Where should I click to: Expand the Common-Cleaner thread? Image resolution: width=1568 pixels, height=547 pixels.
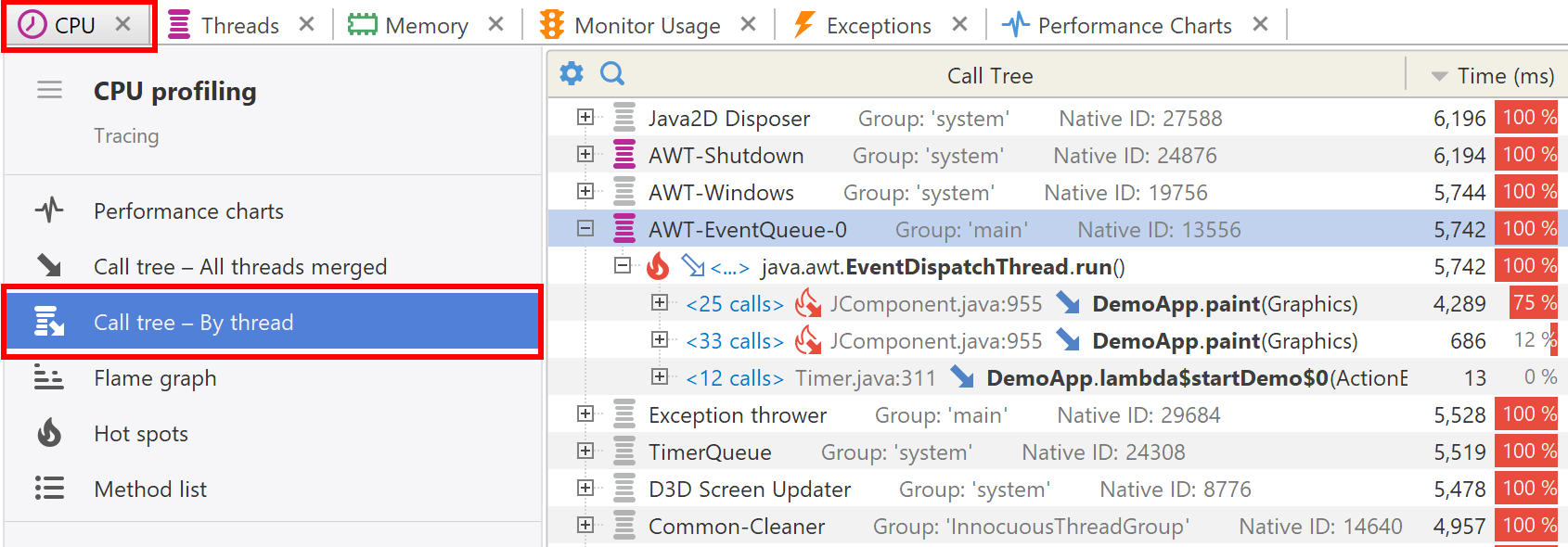(x=585, y=525)
